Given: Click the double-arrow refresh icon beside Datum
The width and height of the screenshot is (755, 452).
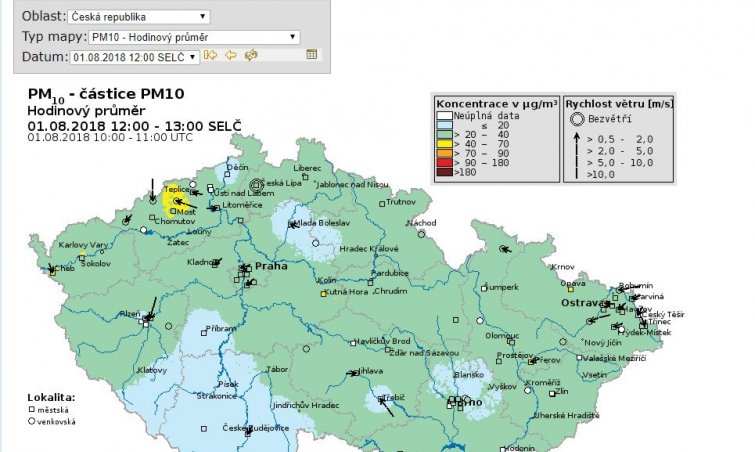Looking at the screenshot, I should coord(250,56).
